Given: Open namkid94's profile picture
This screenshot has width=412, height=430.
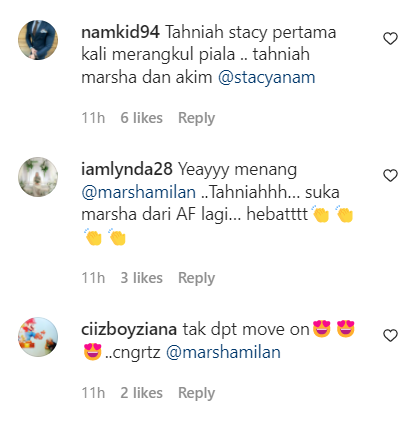Looking at the screenshot, I should (38, 40).
